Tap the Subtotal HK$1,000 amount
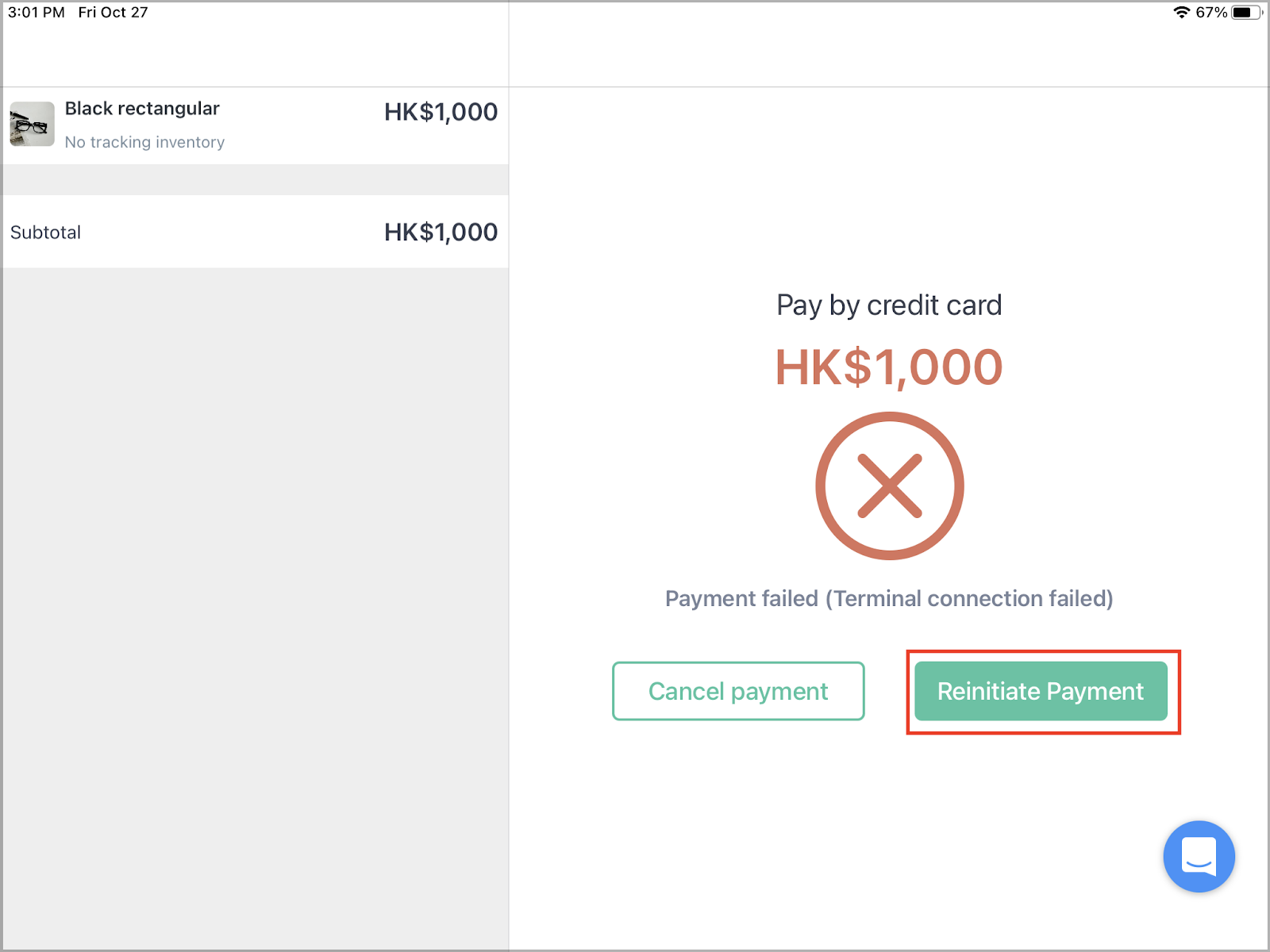 (441, 232)
